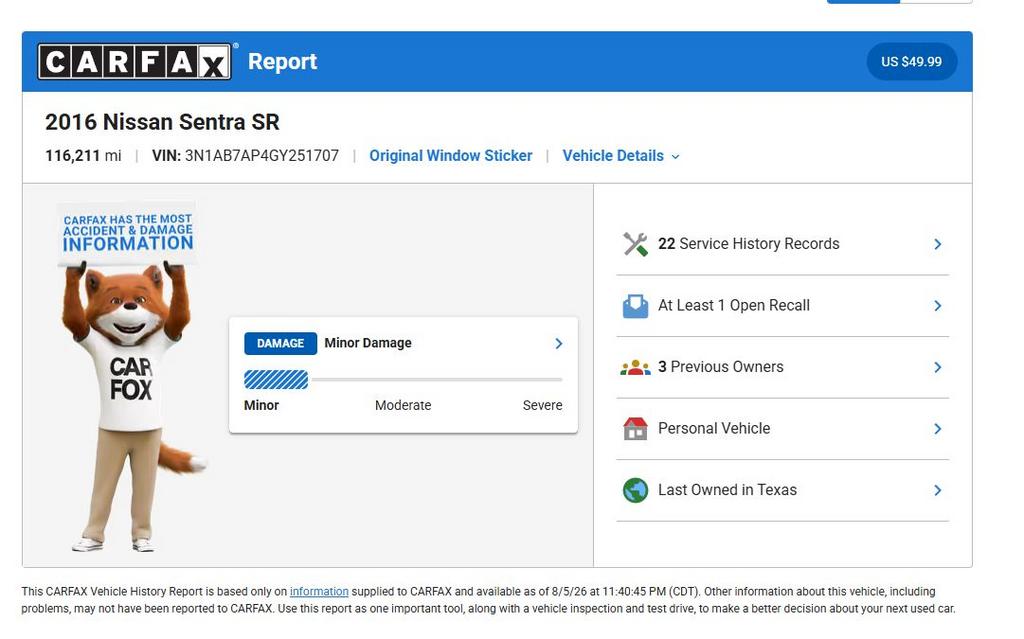Open the Minor Damage details text
Image resolution: width=1024 pixels, height=639 pixels.
pos(368,343)
